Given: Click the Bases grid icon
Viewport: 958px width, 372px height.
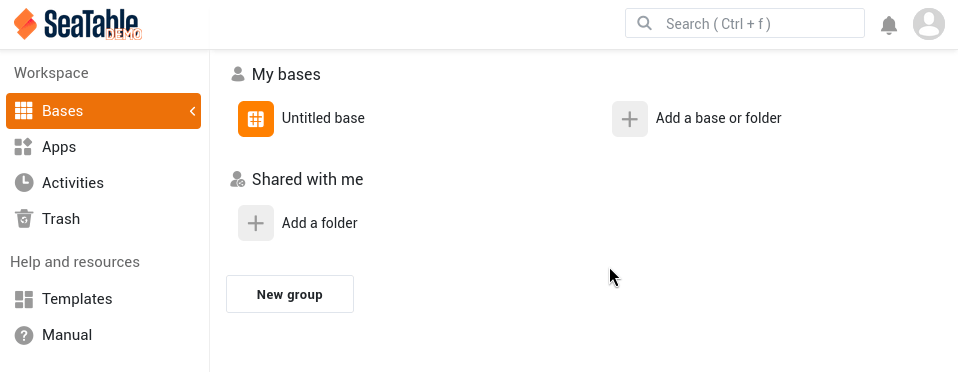Looking at the screenshot, I should (x=24, y=111).
